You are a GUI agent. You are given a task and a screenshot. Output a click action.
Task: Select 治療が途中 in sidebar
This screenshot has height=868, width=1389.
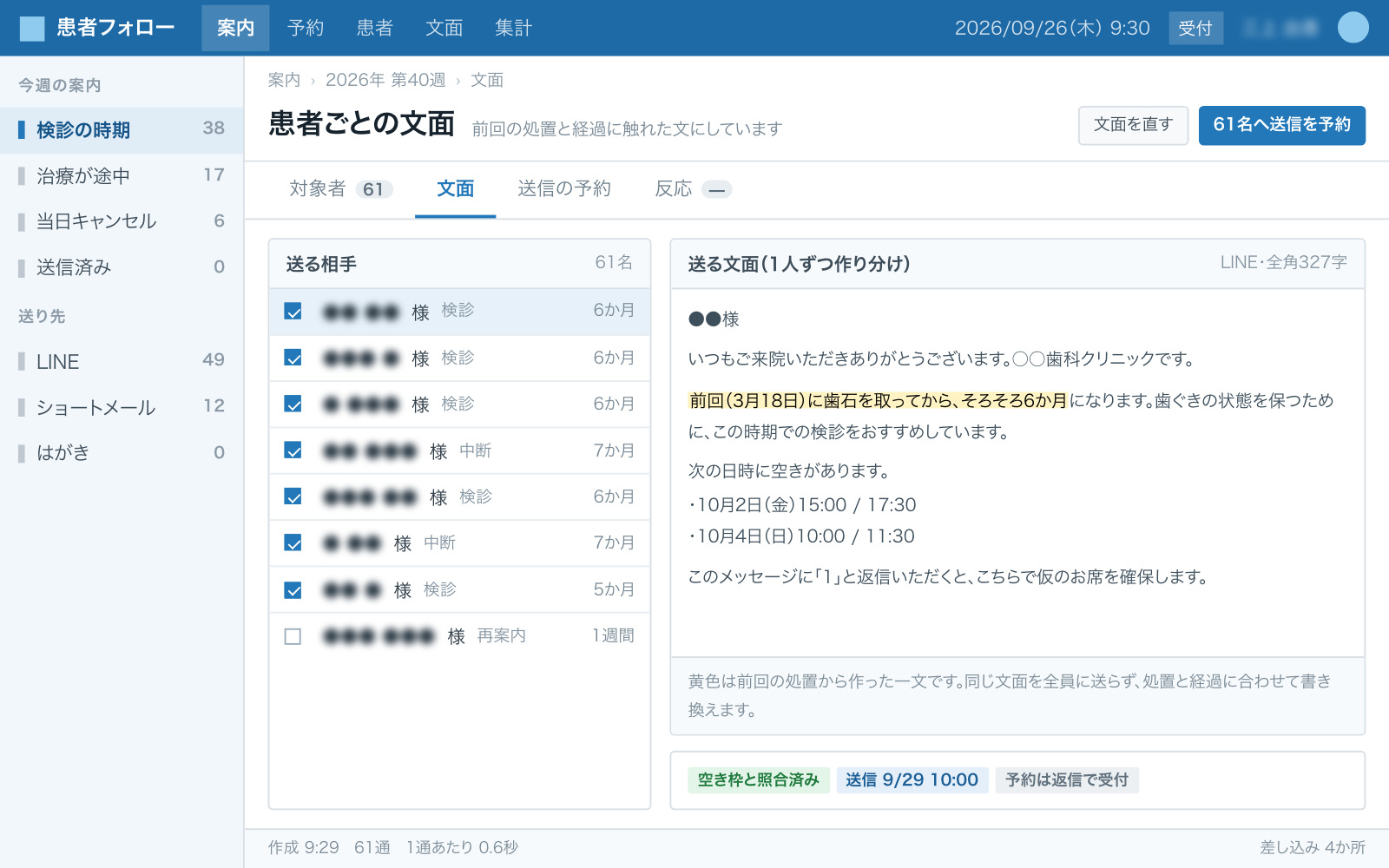122,176
